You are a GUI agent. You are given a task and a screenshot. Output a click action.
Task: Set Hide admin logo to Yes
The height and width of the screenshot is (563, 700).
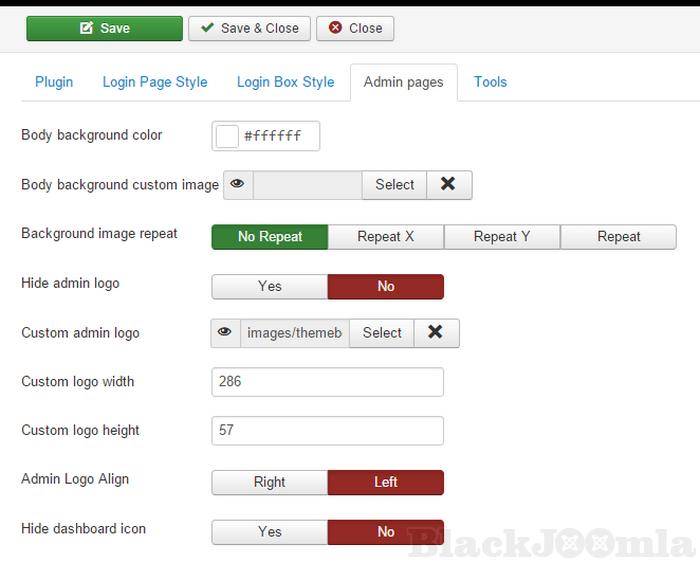[x=270, y=286]
